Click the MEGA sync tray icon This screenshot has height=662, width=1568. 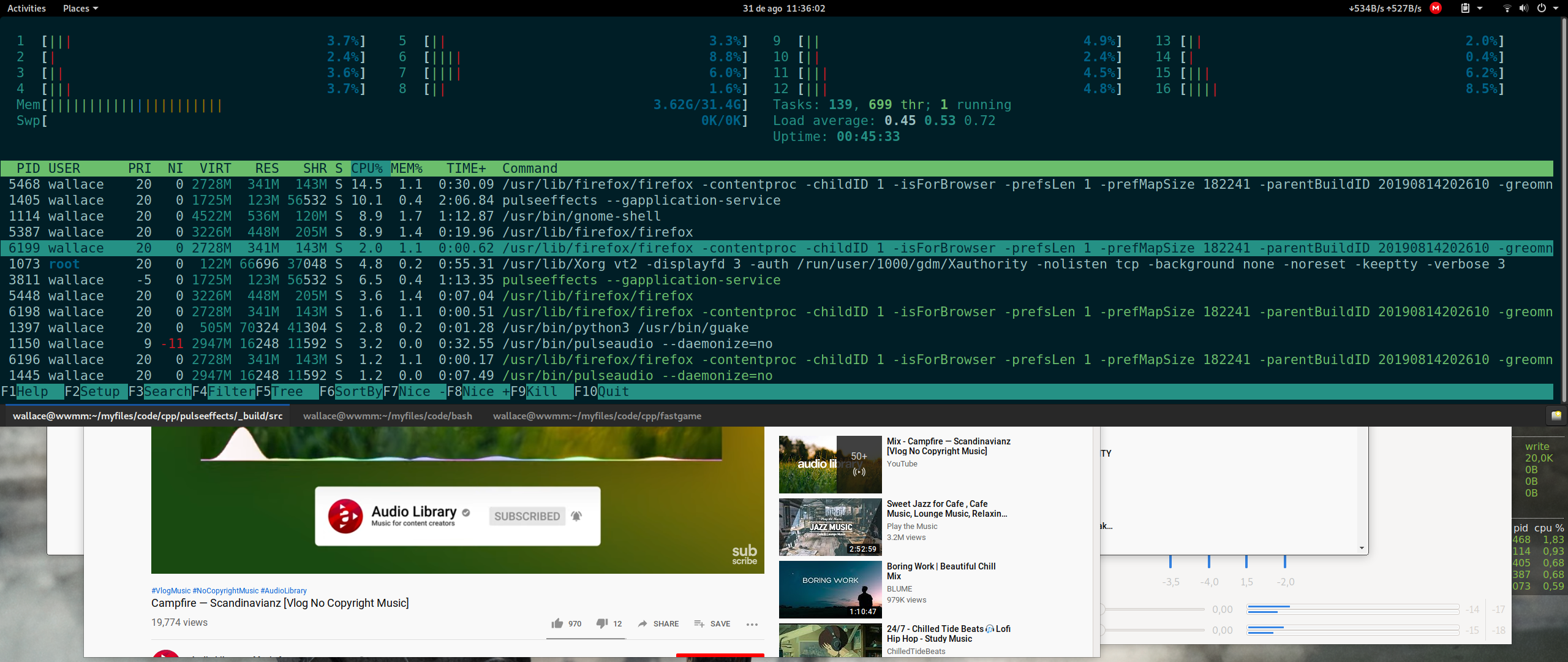point(1435,9)
